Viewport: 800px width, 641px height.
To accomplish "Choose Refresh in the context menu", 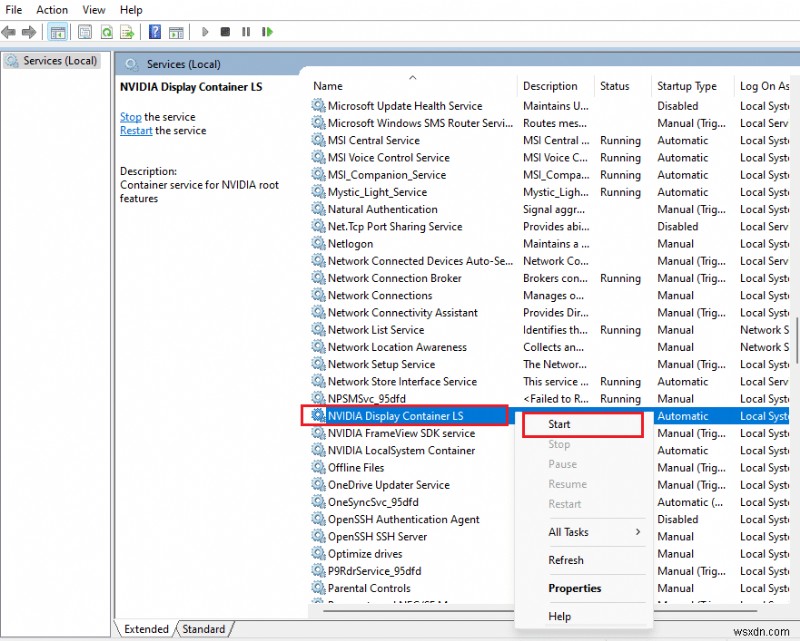I will pyautogui.click(x=585, y=560).
